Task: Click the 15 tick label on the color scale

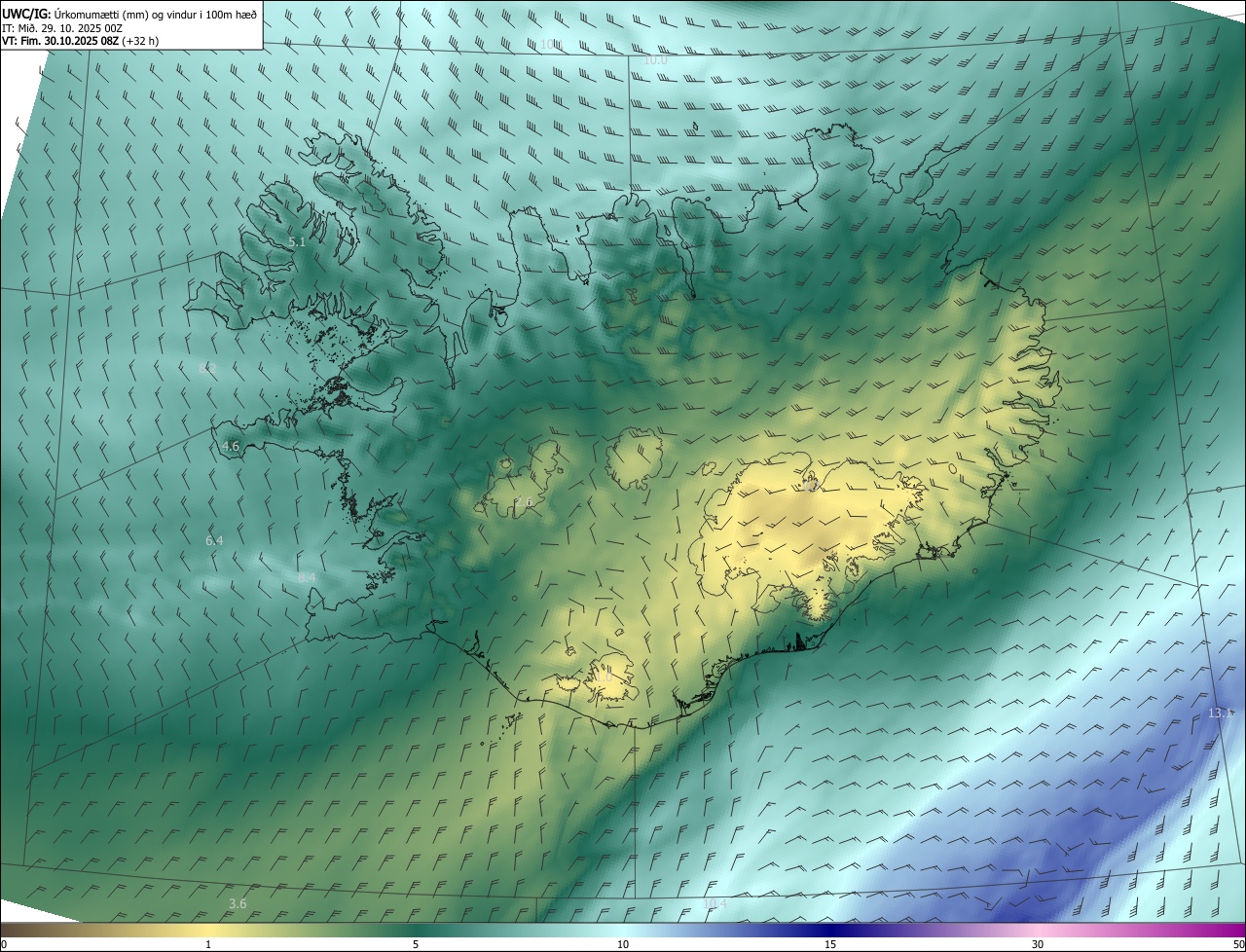Action: [830, 944]
